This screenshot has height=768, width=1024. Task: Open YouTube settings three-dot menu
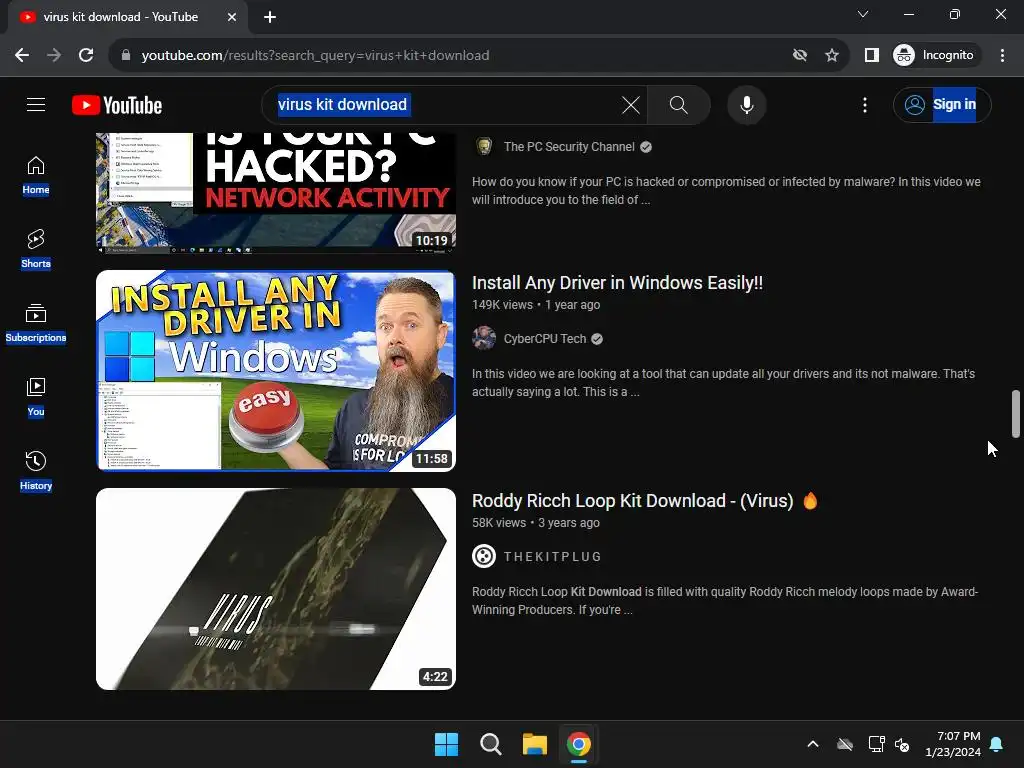pos(865,104)
